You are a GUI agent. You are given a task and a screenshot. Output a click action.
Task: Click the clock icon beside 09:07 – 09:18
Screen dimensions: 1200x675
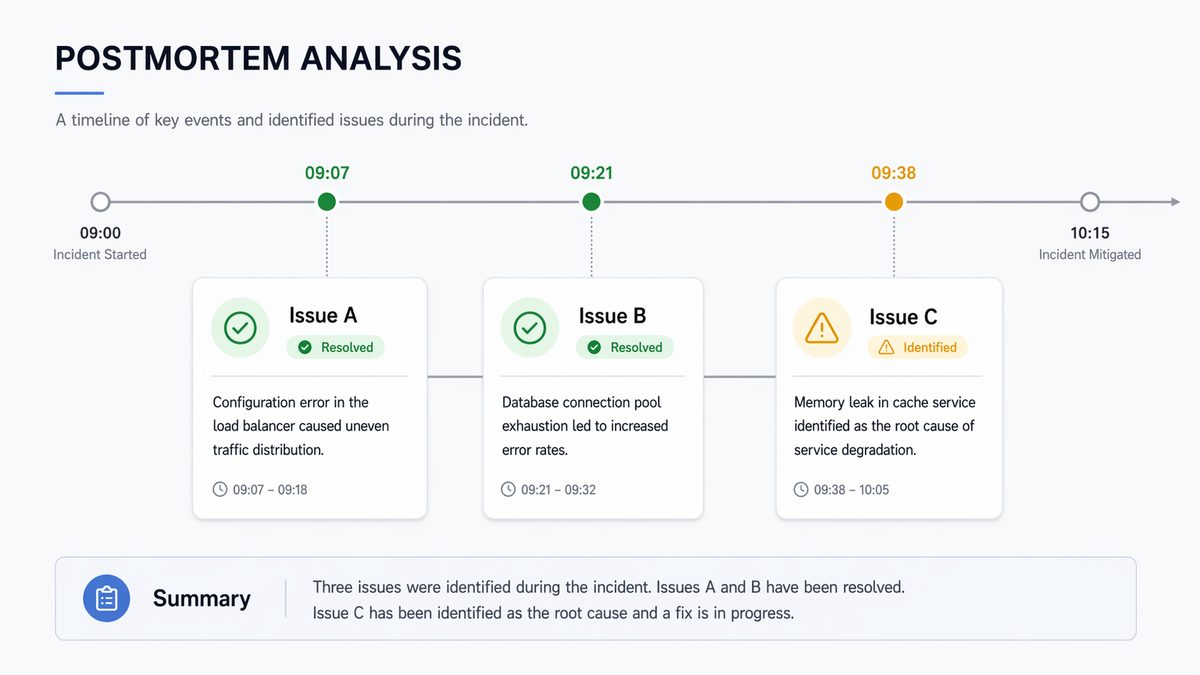pos(220,490)
